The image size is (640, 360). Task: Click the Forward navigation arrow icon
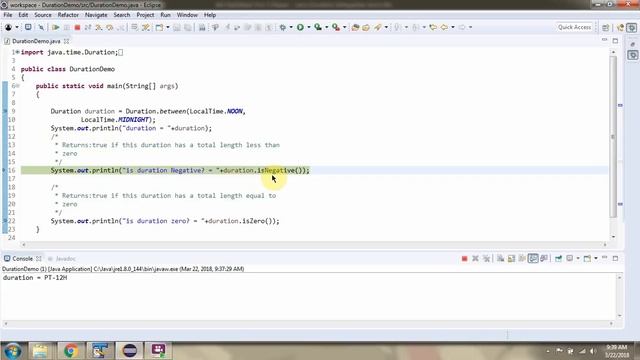tap(462, 27)
